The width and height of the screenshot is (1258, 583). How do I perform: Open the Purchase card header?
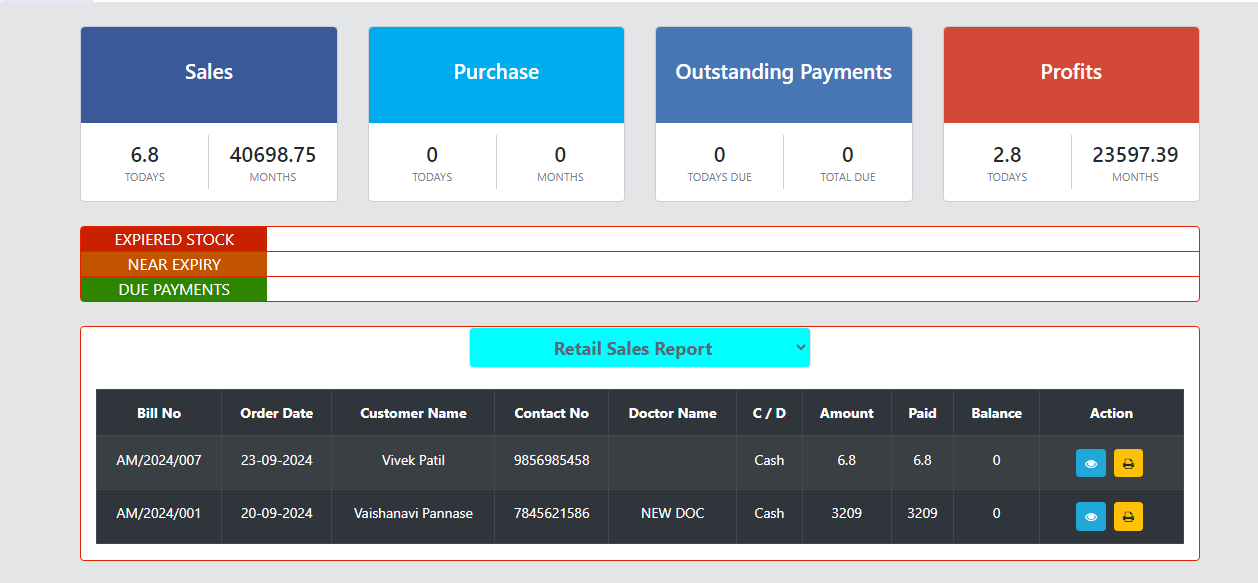coord(496,73)
